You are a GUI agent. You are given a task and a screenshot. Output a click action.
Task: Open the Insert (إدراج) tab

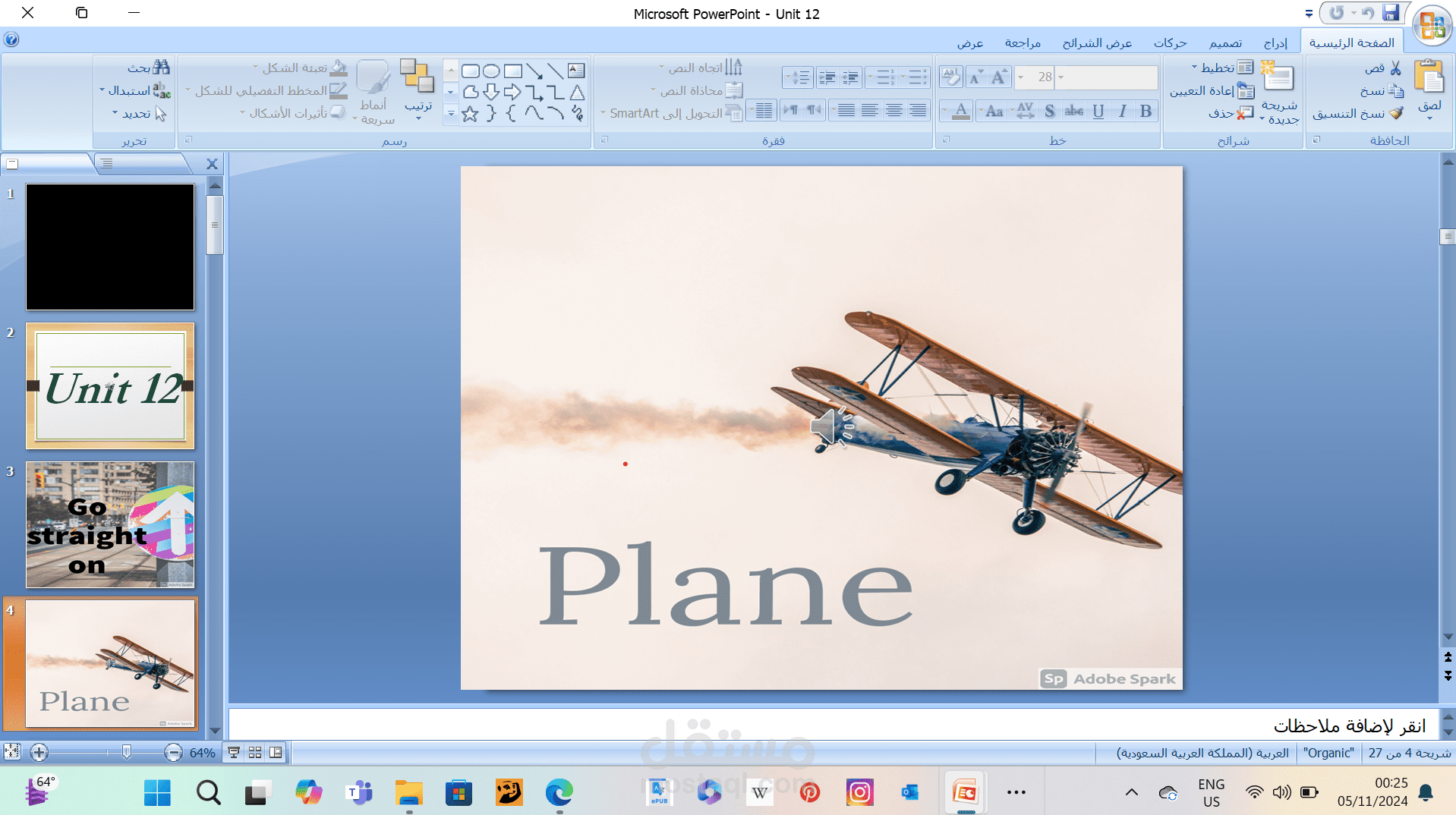coord(1275,42)
